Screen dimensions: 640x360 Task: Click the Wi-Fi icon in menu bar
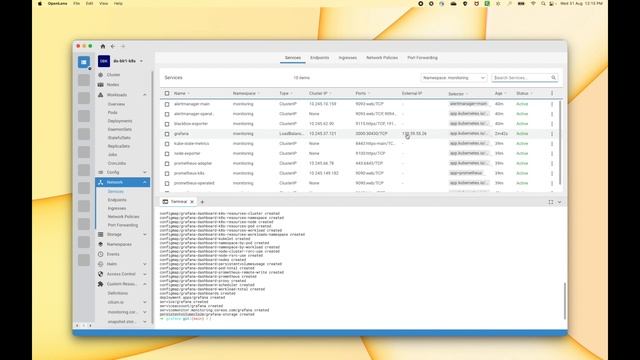point(533,3)
